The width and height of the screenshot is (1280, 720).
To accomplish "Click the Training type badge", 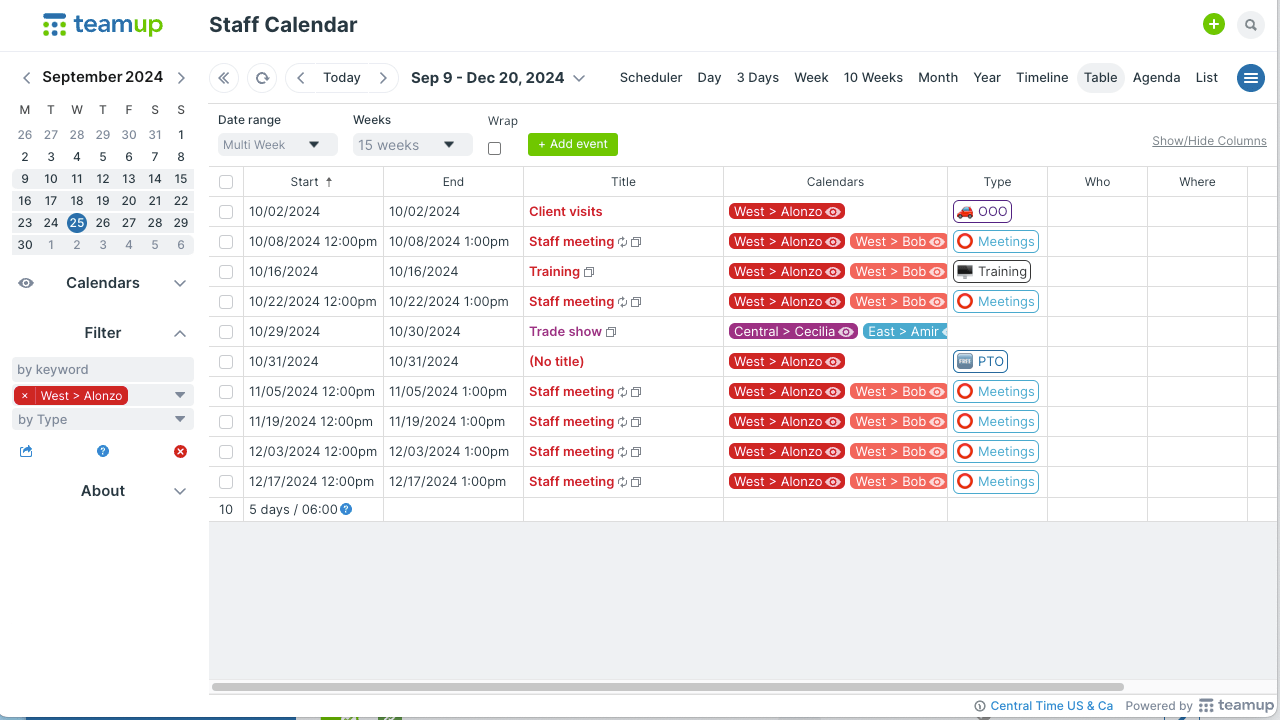I will click(991, 271).
